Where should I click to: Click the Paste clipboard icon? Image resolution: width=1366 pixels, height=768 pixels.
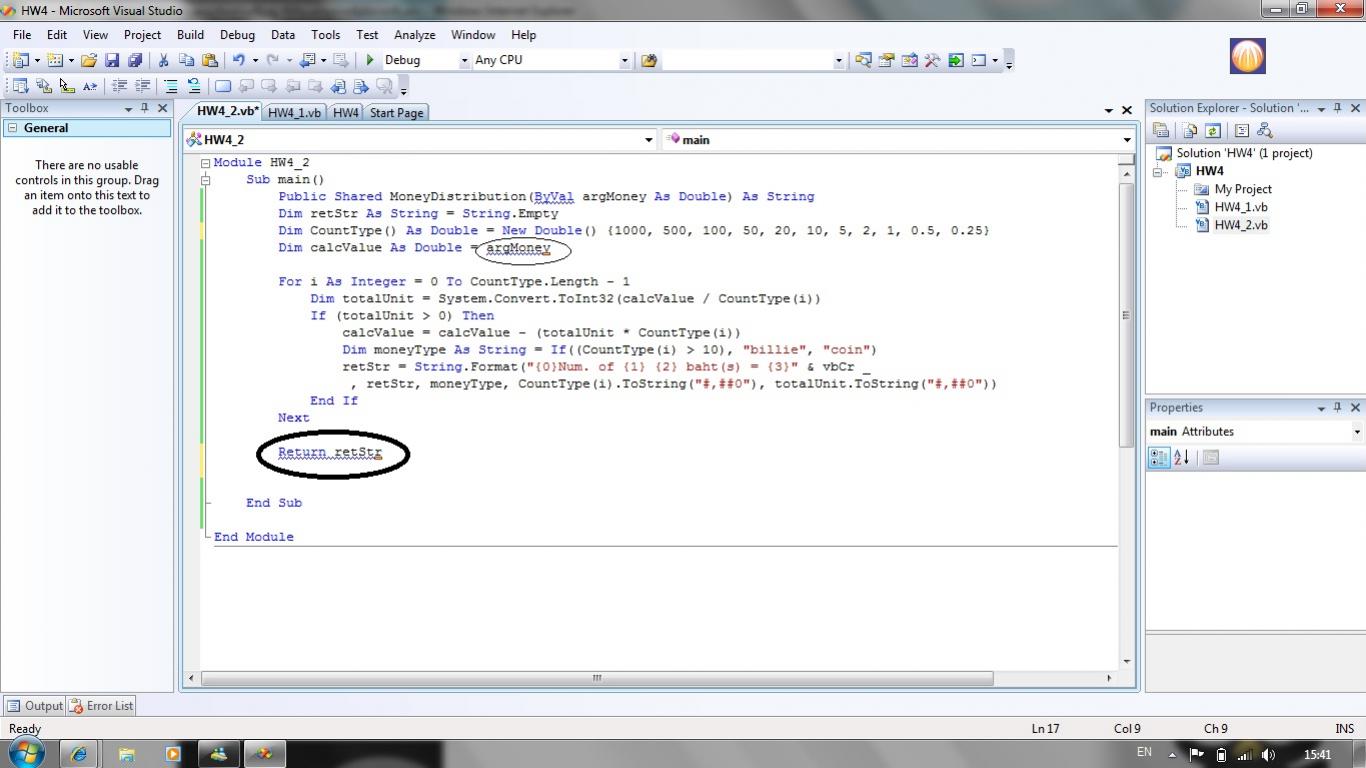pos(209,60)
